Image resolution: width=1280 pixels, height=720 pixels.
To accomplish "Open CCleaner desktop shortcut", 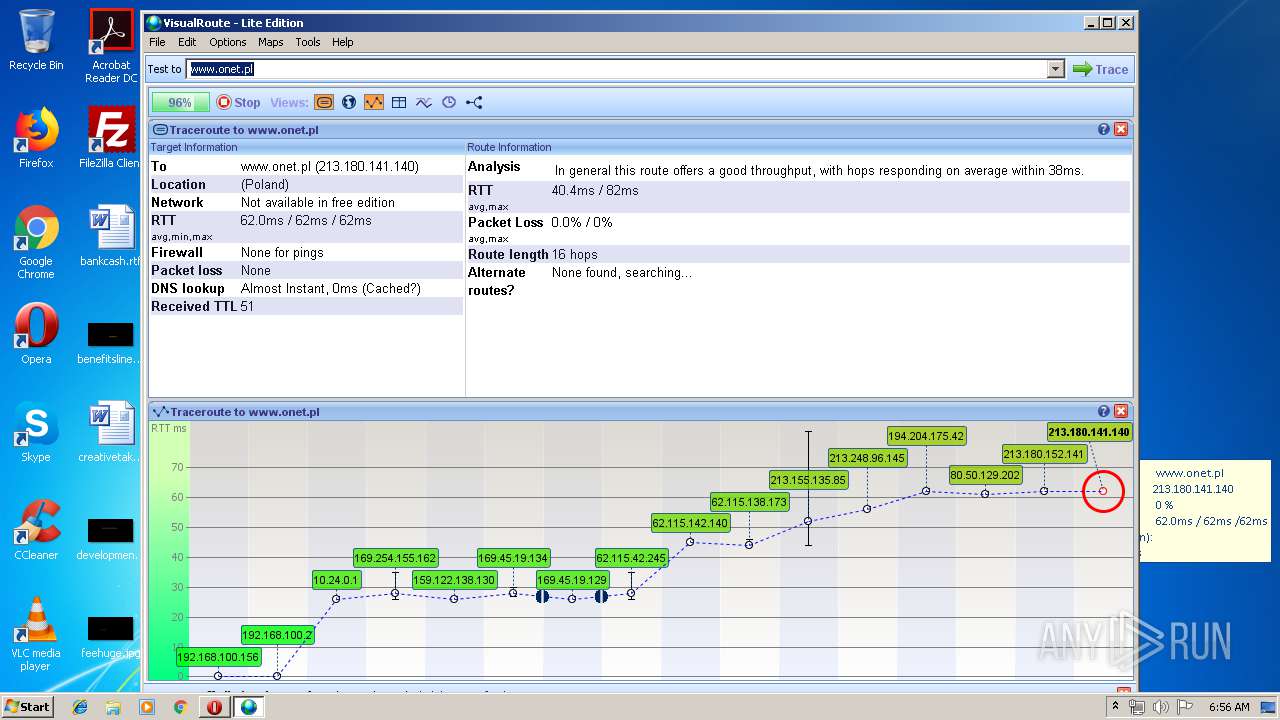I will point(36,530).
